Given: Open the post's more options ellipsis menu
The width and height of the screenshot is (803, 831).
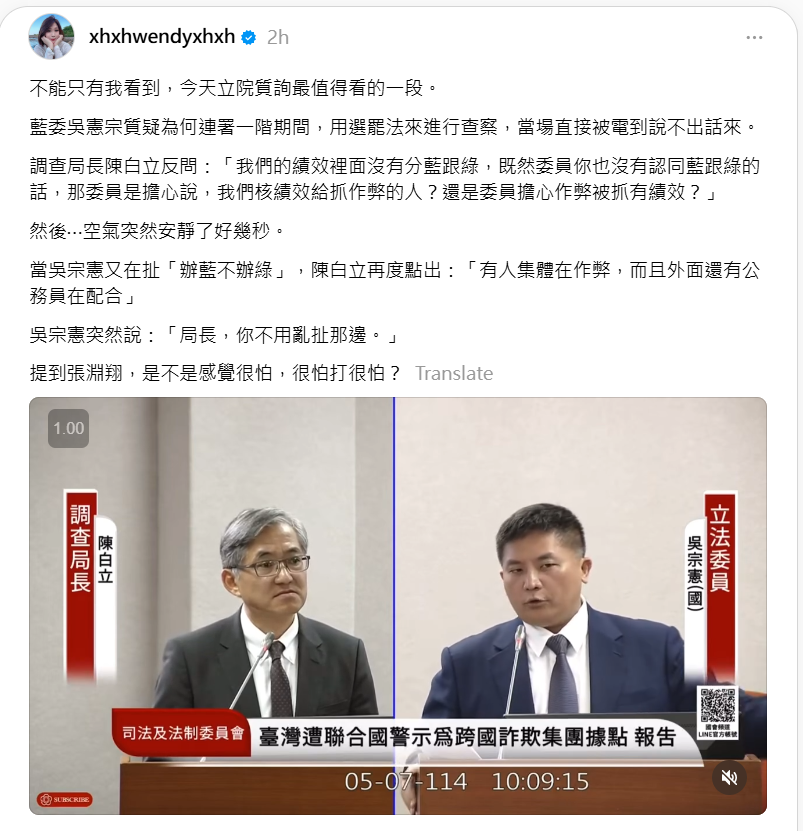Looking at the screenshot, I should [754, 38].
